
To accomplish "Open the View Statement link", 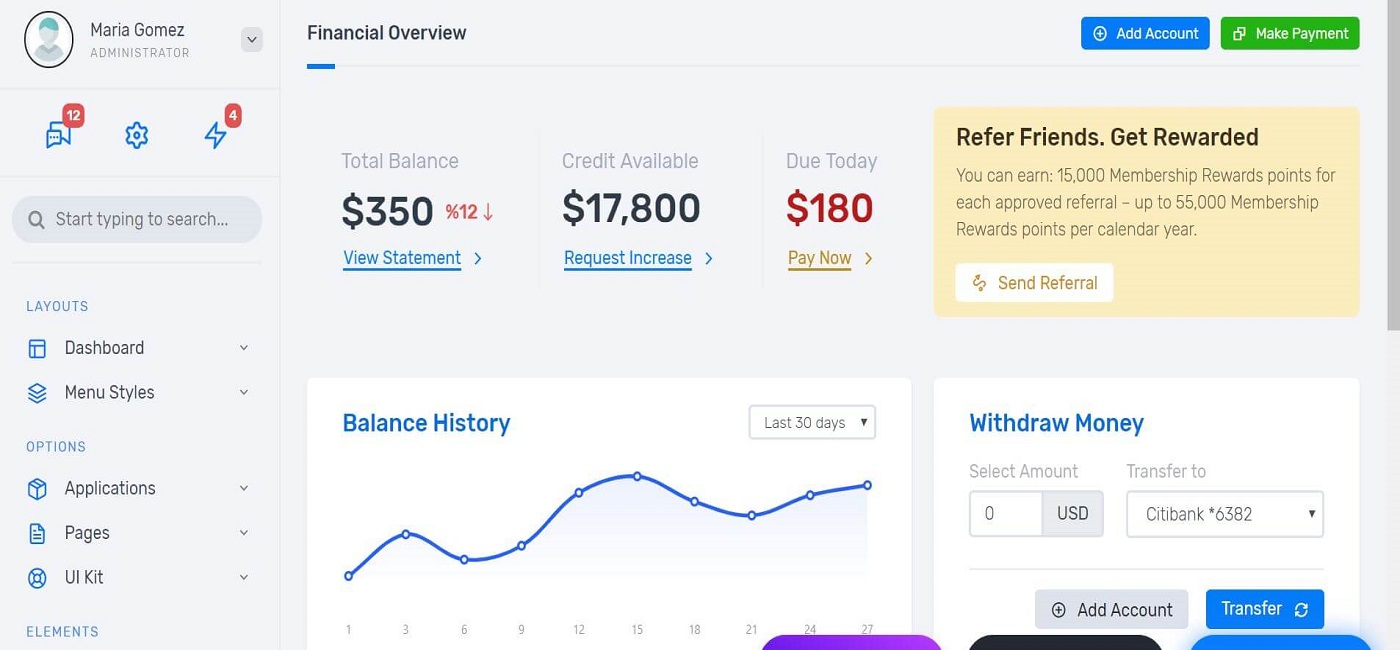I will 402,258.
